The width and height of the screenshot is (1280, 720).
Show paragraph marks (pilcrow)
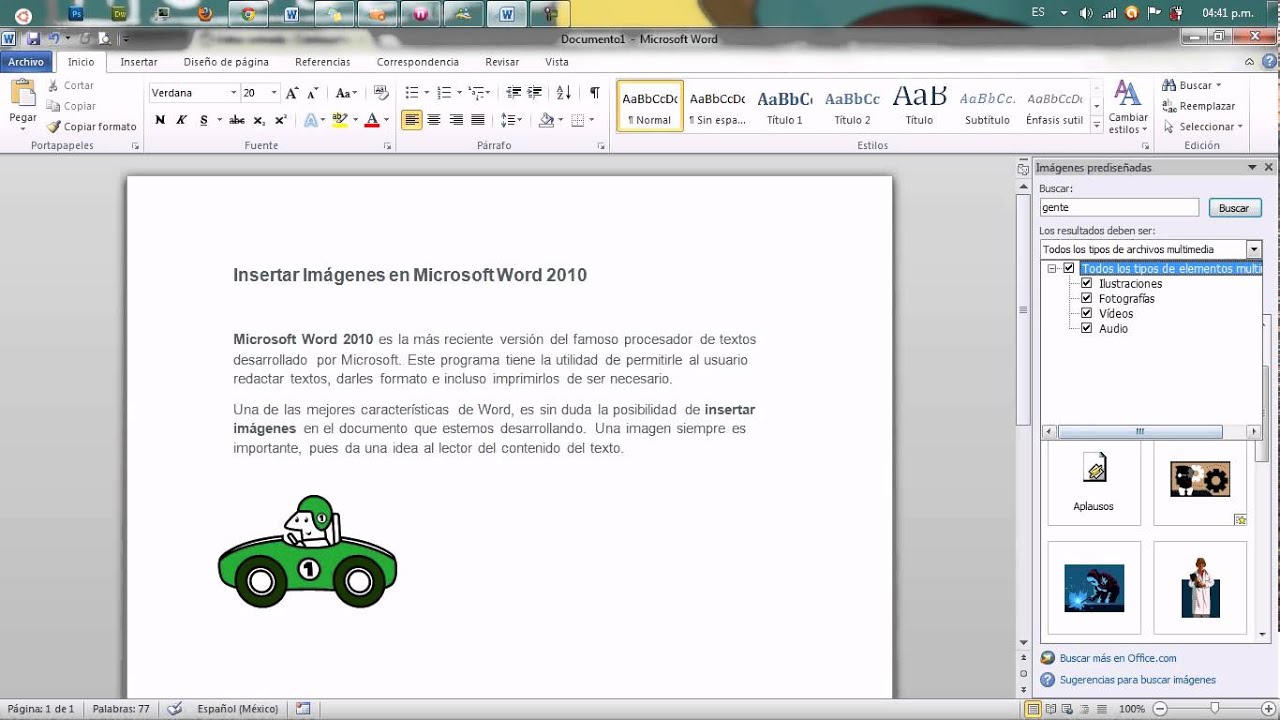tap(595, 92)
